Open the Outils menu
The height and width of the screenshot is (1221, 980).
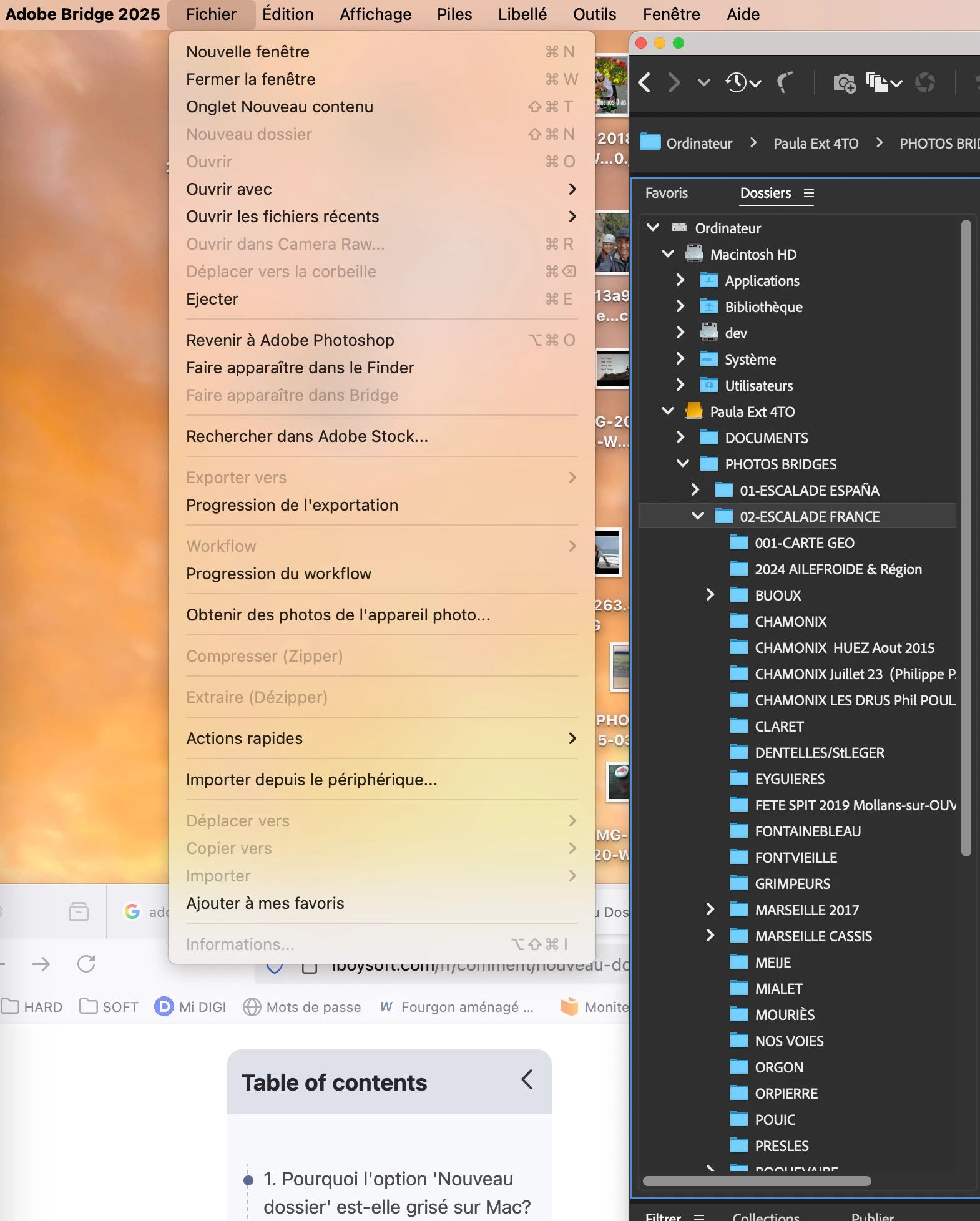[x=594, y=14]
